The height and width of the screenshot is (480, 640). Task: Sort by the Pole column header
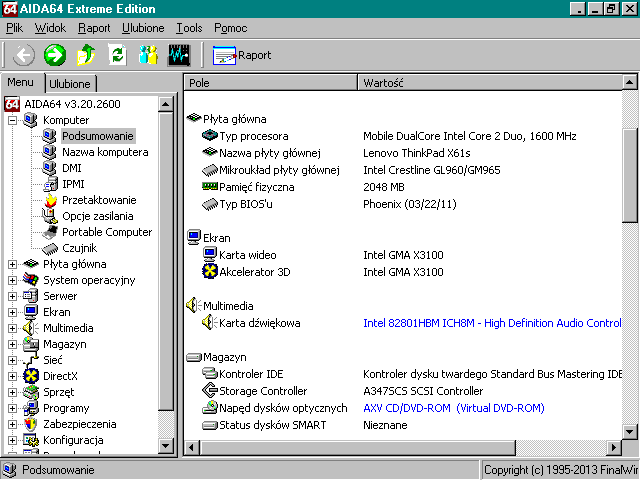(x=271, y=83)
